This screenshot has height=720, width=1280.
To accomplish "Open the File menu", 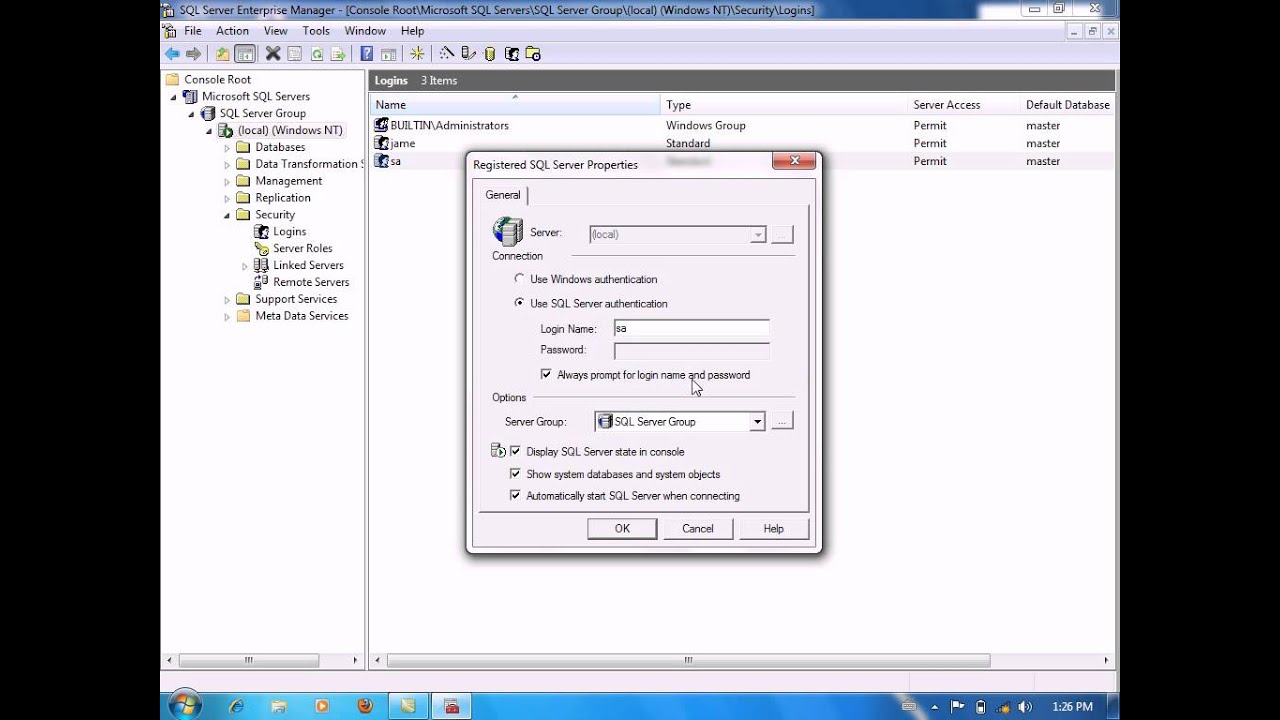I will [193, 31].
